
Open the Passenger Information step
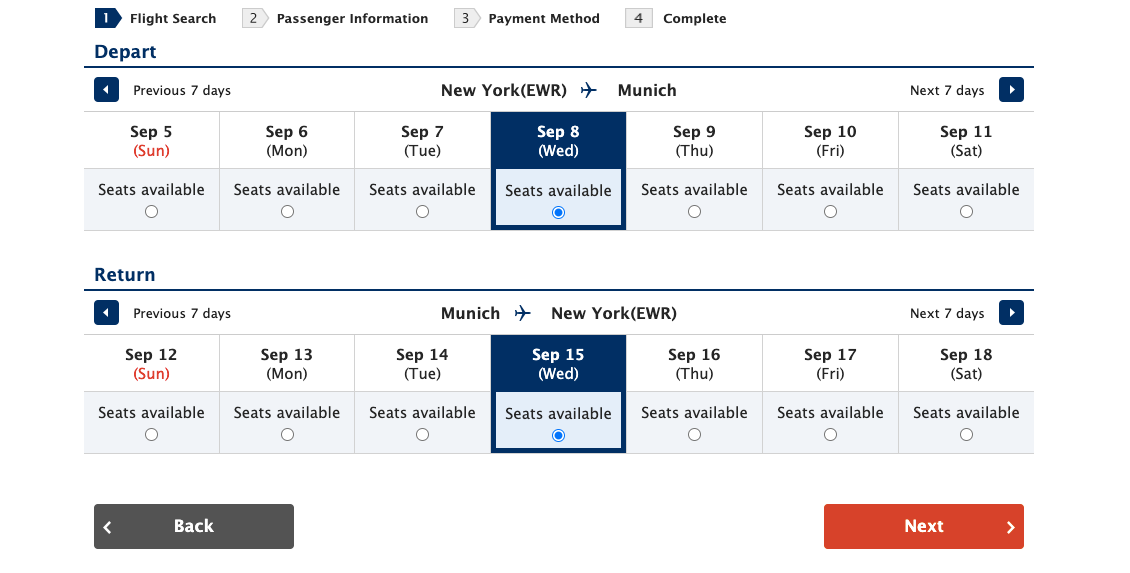[352, 18]
